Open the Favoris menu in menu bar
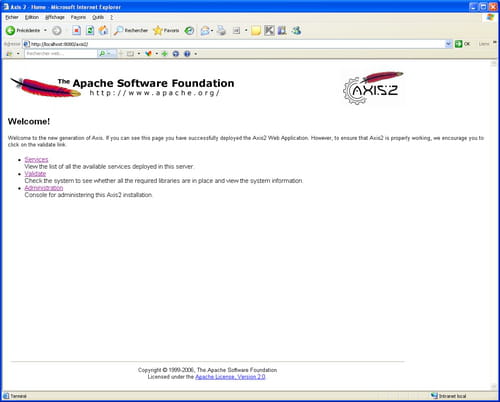Image resolution: width=500 pixels, height=402 pixels. click(78, 17)
